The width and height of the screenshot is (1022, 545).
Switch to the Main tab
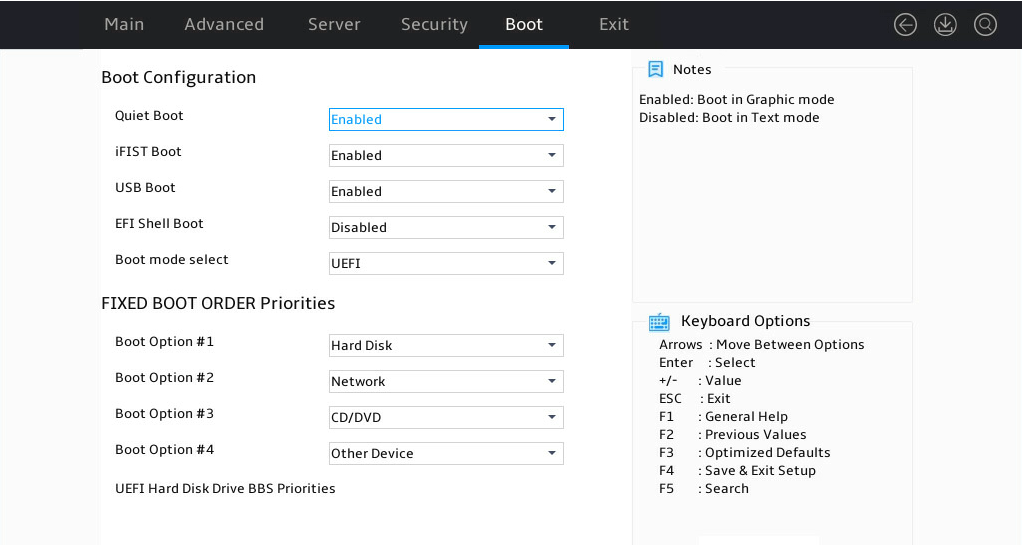pos(124,24)
